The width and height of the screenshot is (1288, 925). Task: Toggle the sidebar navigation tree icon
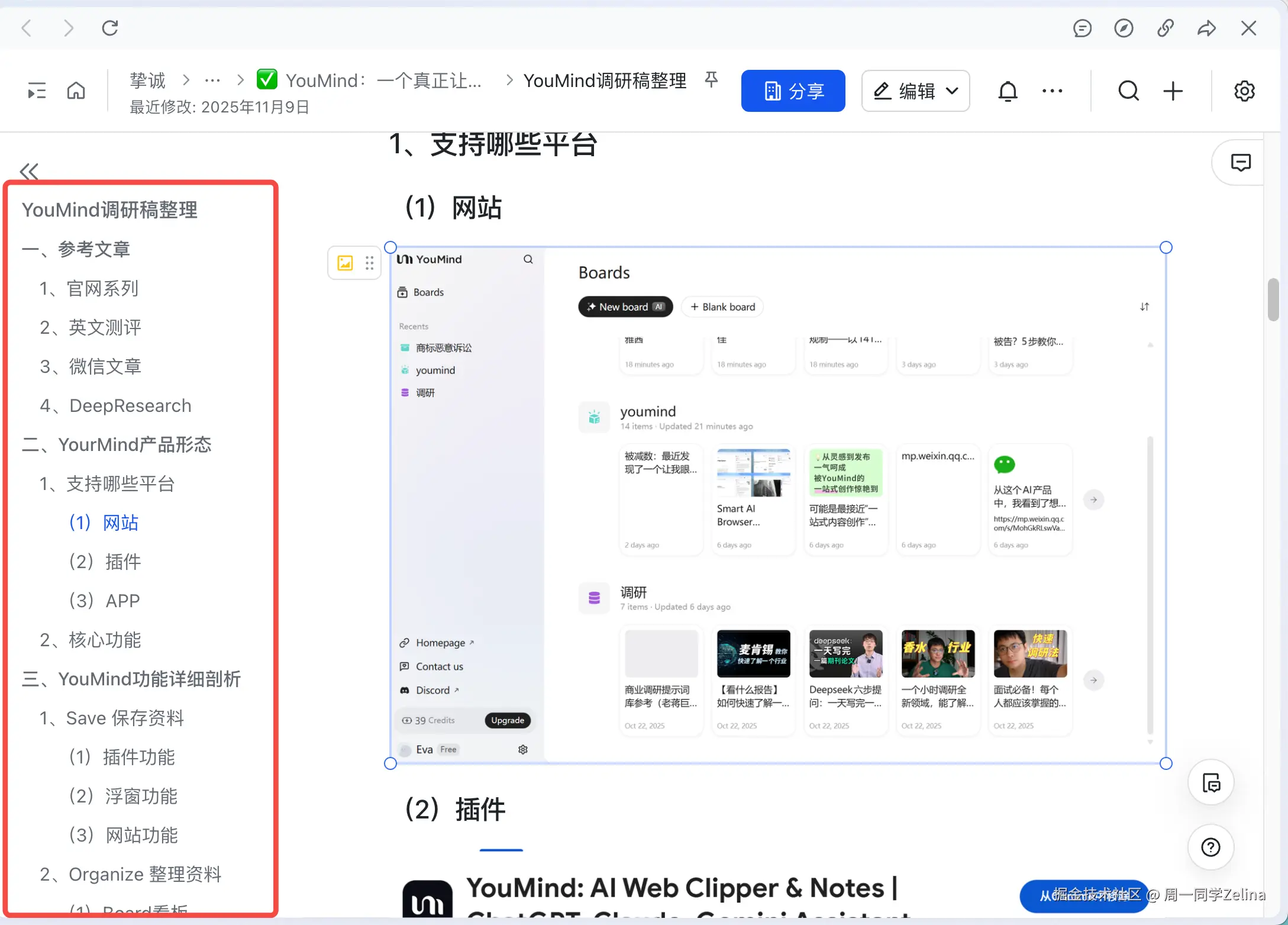click(37, 91)
